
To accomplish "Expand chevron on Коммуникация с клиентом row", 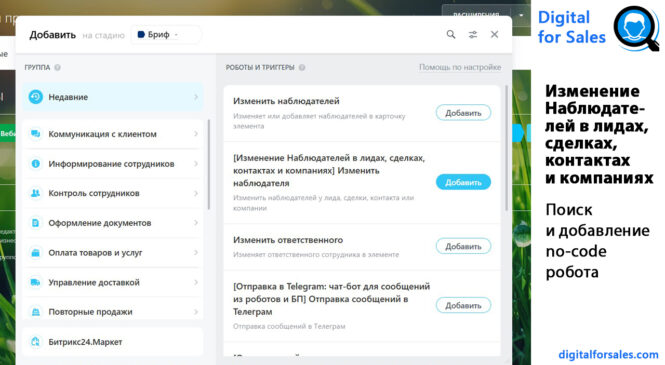I will pyautogui.click(x=196, y=134).
